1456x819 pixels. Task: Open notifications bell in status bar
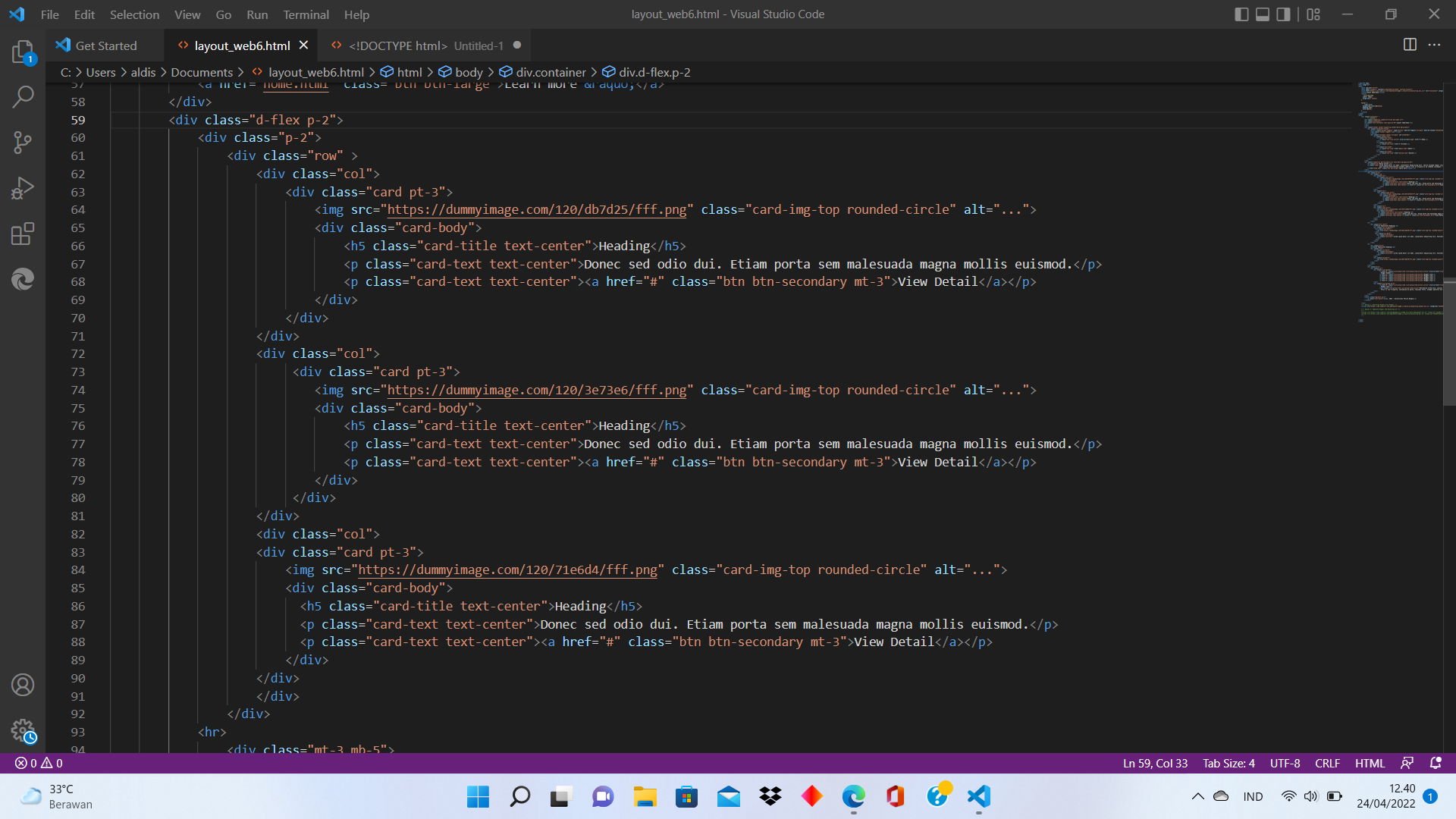click(x=1436, y=763)
